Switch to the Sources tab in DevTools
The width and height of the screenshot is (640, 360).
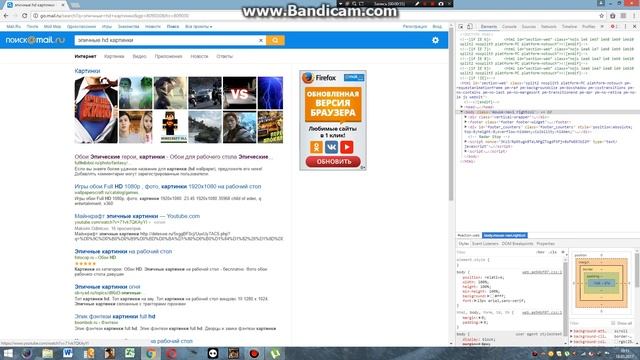529,27
